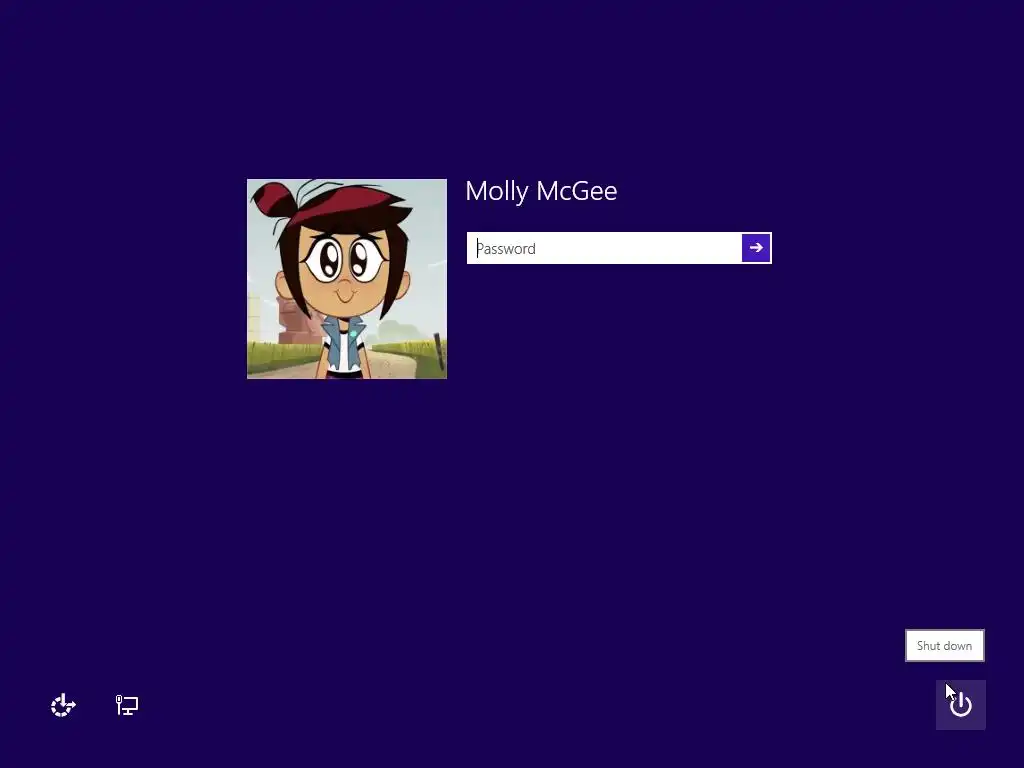The width and height of the screenshot is (1024, 768).
Task: Click Molly McGee's profile picture
Action: click(x=347, y=279)
